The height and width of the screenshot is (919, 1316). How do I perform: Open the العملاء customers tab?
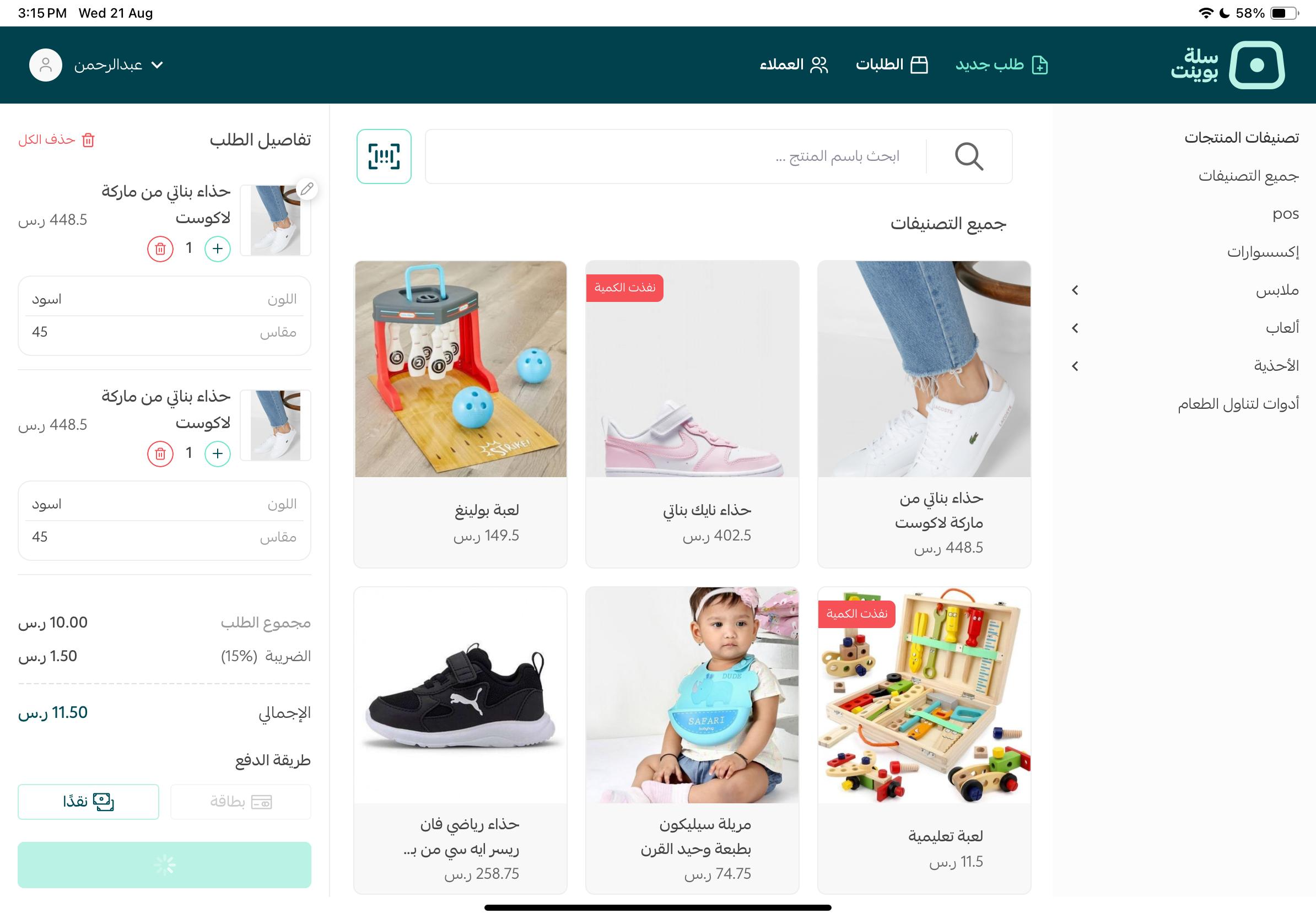click(x=794, y=65)
